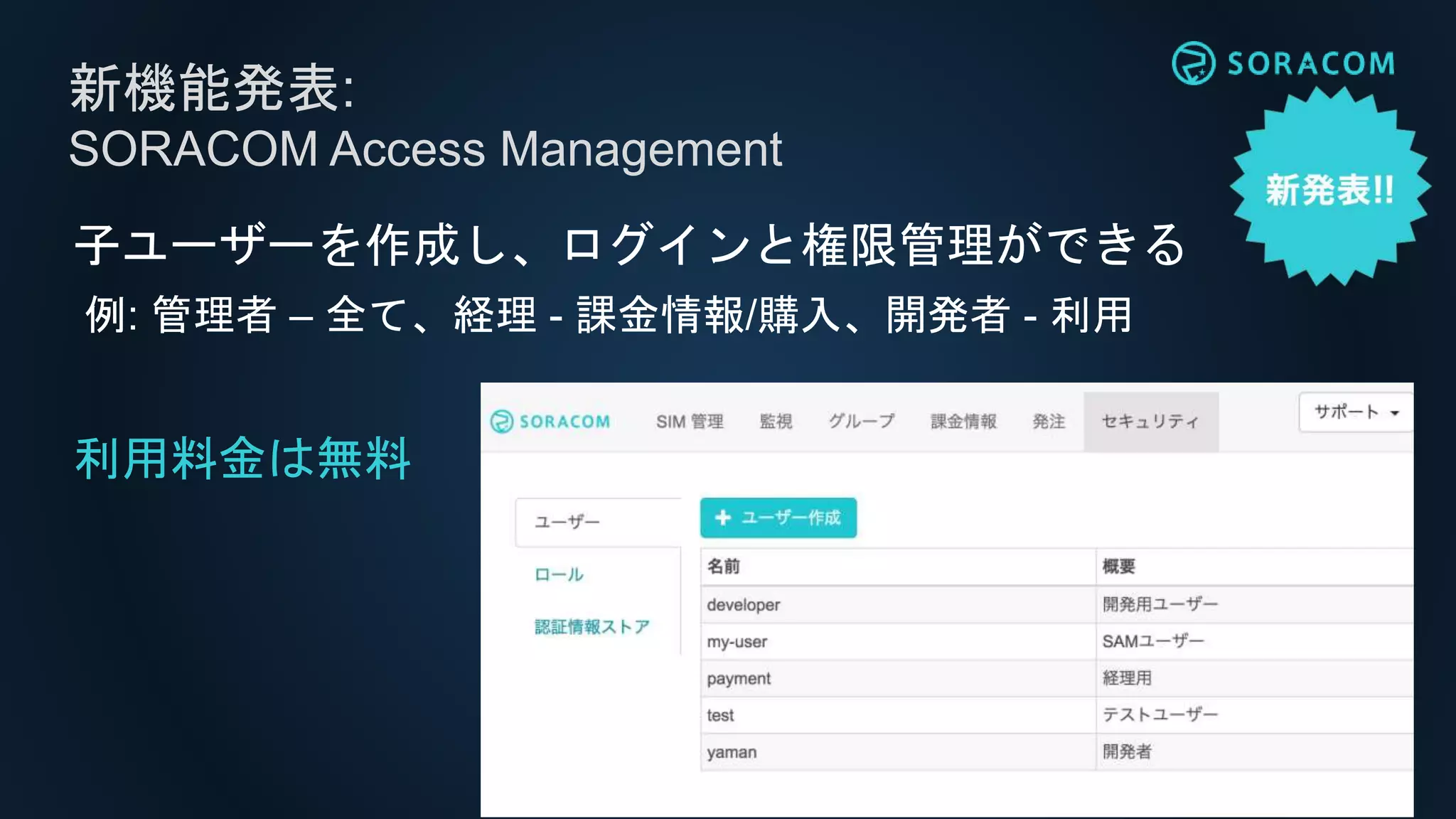Expand the サポート dropdown
The height and width of the screenshot is (819, 1456).
point(1356,412)
